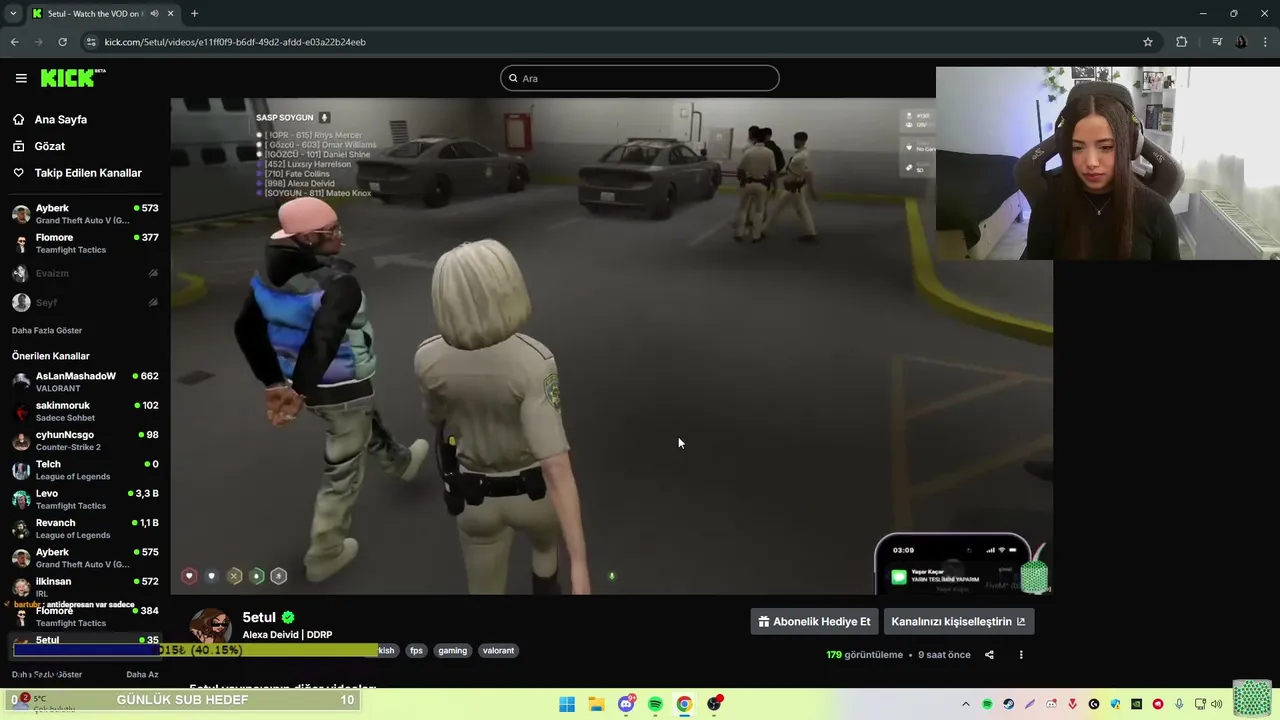Open sakinmoruk channel
Viewport: 1280px width, 720px height.
pyautogui.click(x=85, y=411)
